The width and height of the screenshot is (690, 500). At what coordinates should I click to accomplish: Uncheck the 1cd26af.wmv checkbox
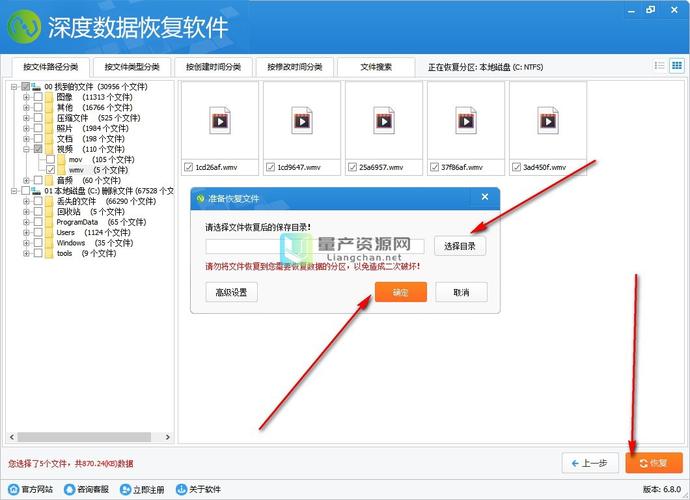[188, 167]
